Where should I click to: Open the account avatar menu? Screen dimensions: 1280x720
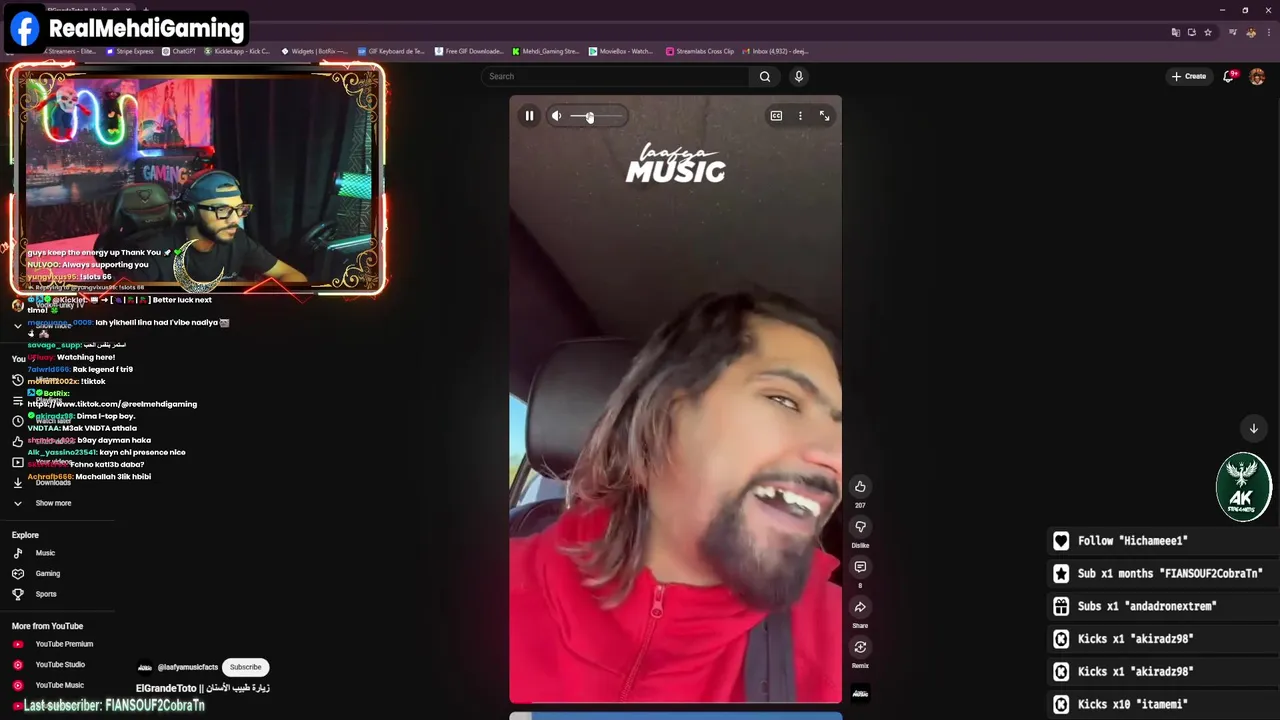click(1257, 76)
